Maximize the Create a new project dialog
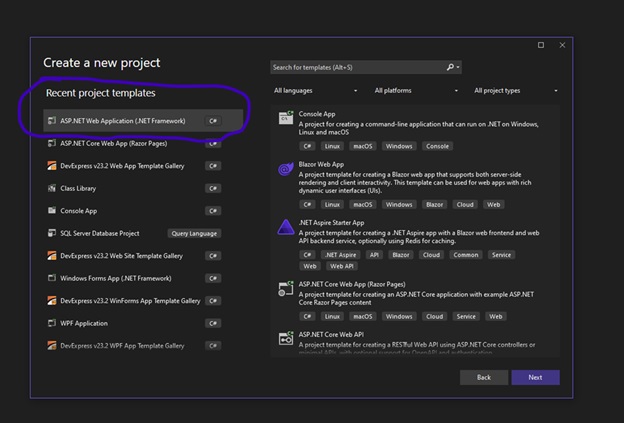Viewport: 624px width, 423px height. [x=541, y=45]
